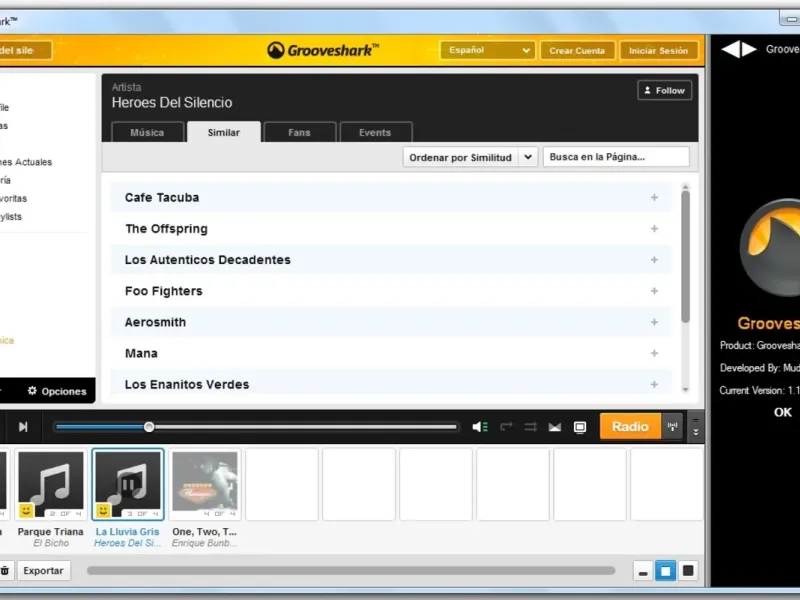The image size is (800, 600).
Task: Open the artist Los Enanitos Verdes
Action: coord(187,384)
